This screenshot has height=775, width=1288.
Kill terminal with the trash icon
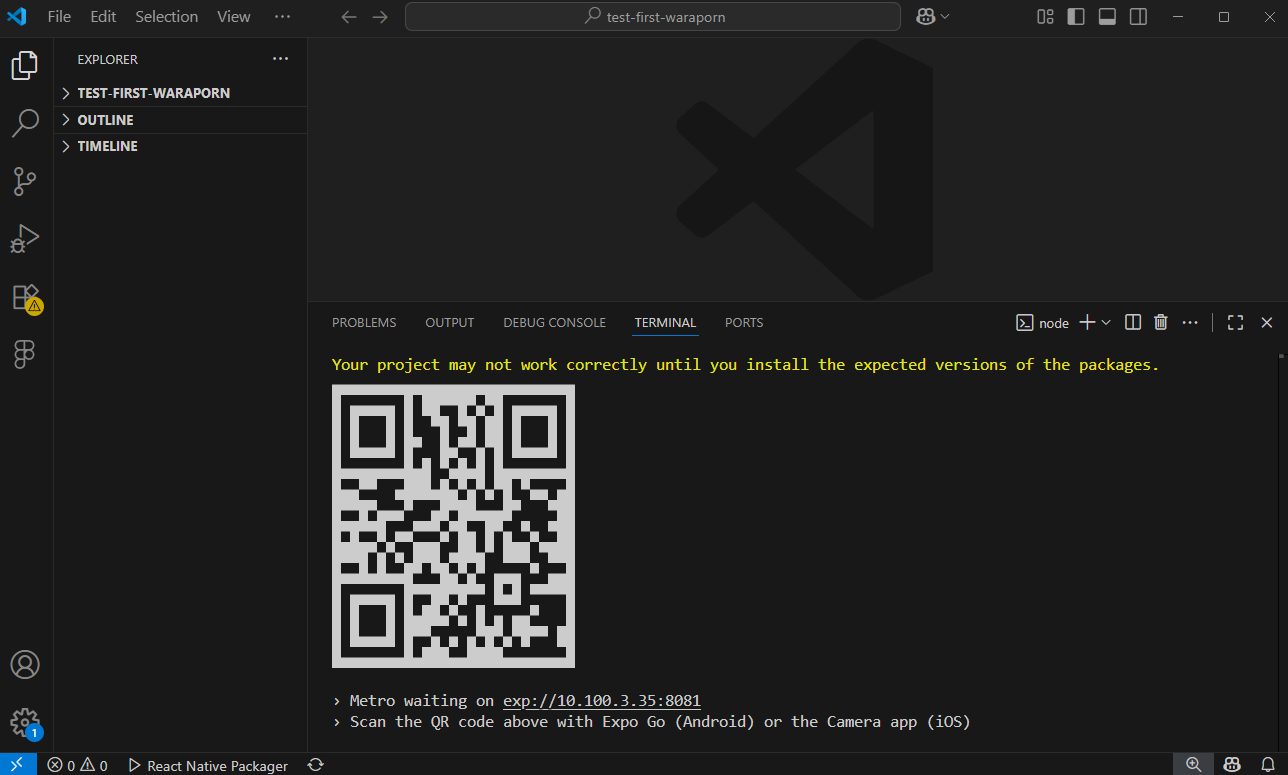tap(1161, 322)
